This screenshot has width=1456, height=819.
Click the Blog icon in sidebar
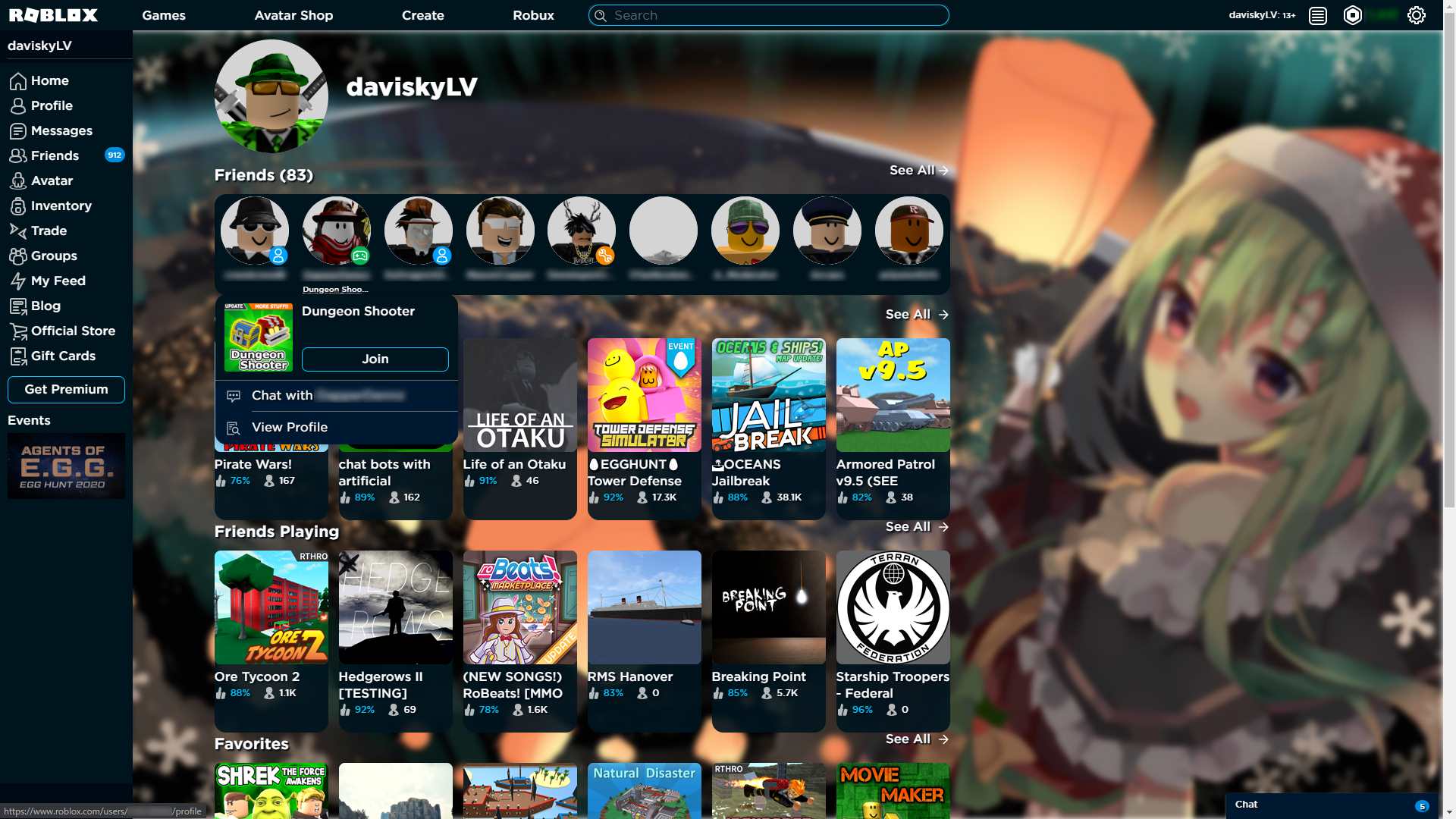[18, 306]
